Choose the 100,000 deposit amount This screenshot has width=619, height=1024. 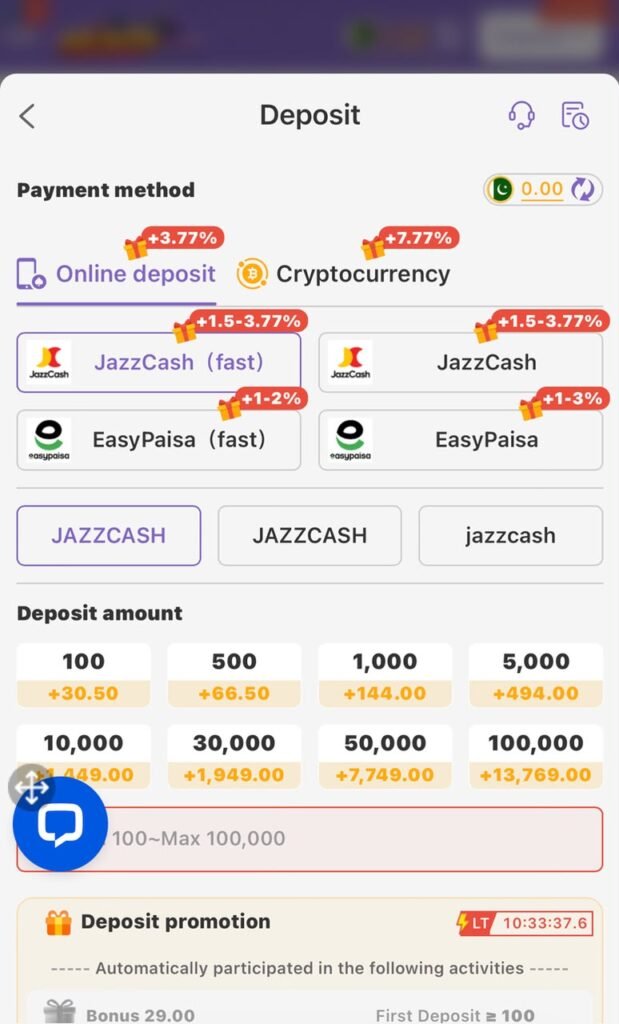click(535, 757)
